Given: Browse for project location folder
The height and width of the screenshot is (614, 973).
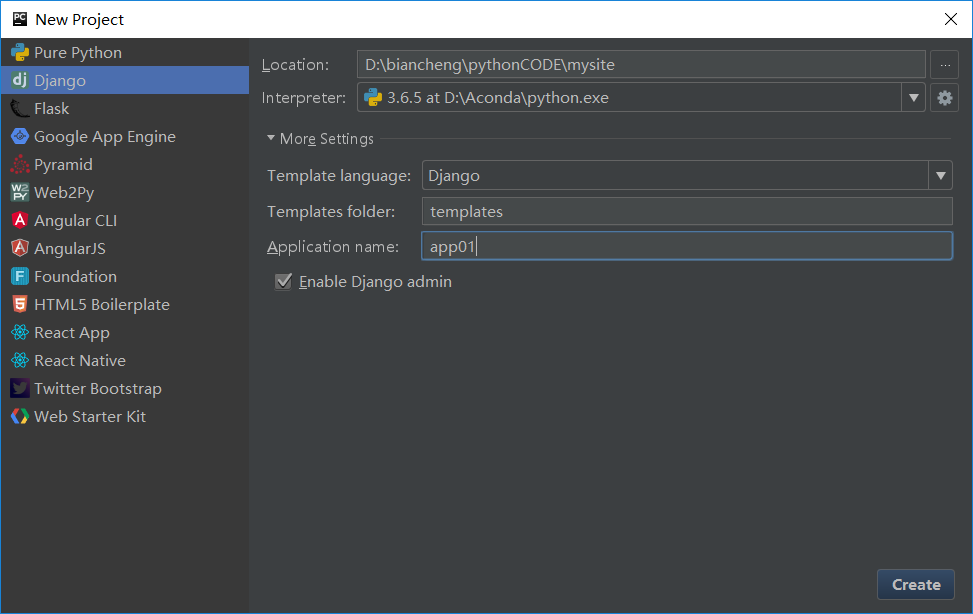Looking at the screenshot, I should point(944,65).
